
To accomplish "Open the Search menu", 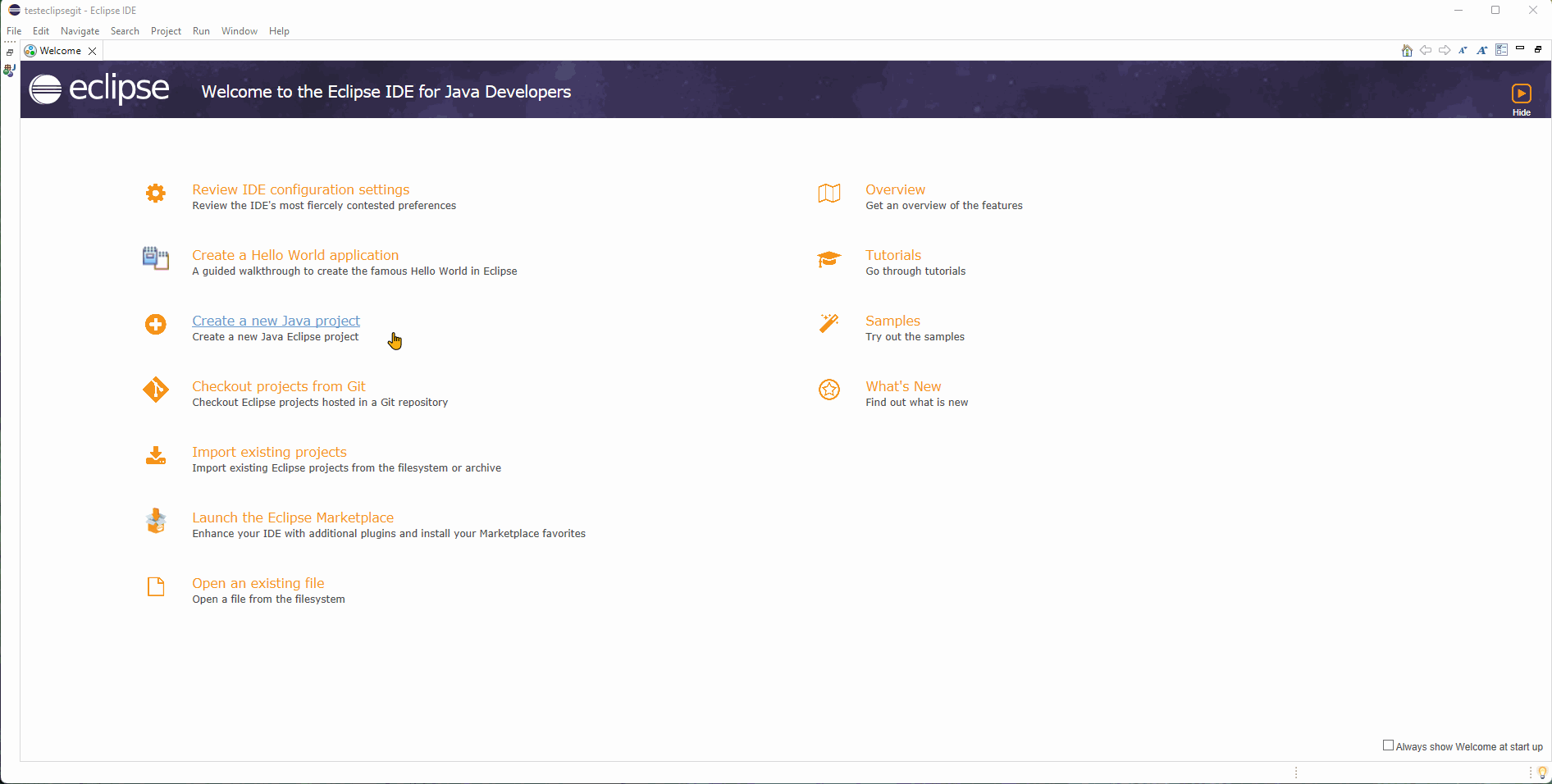I will (125, 31).
